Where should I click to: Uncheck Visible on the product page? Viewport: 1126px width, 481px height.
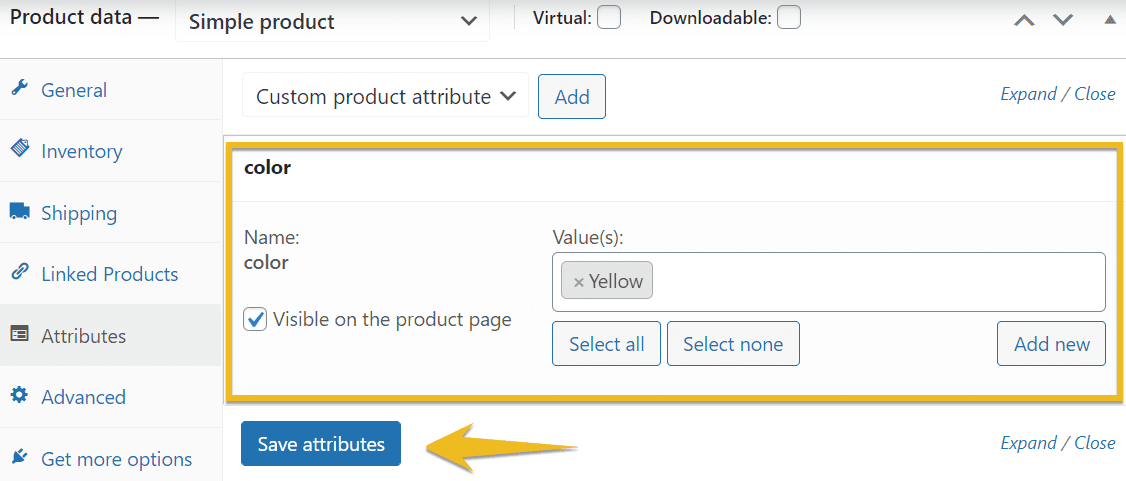tap(255, 319)
